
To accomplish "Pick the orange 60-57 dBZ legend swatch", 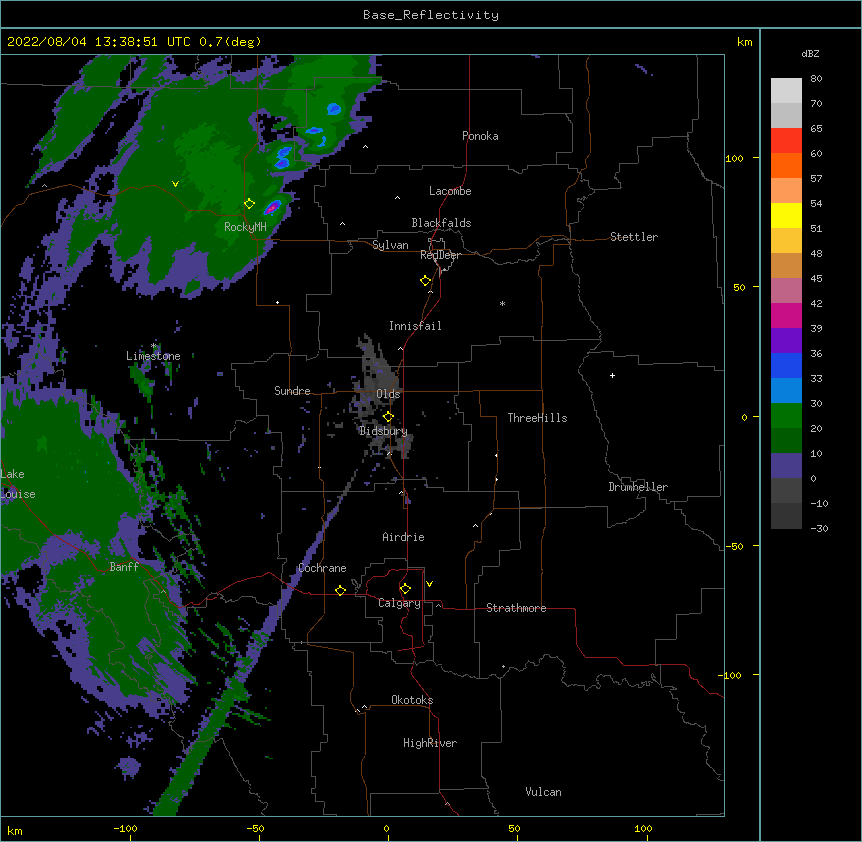I will coord(786,165).
